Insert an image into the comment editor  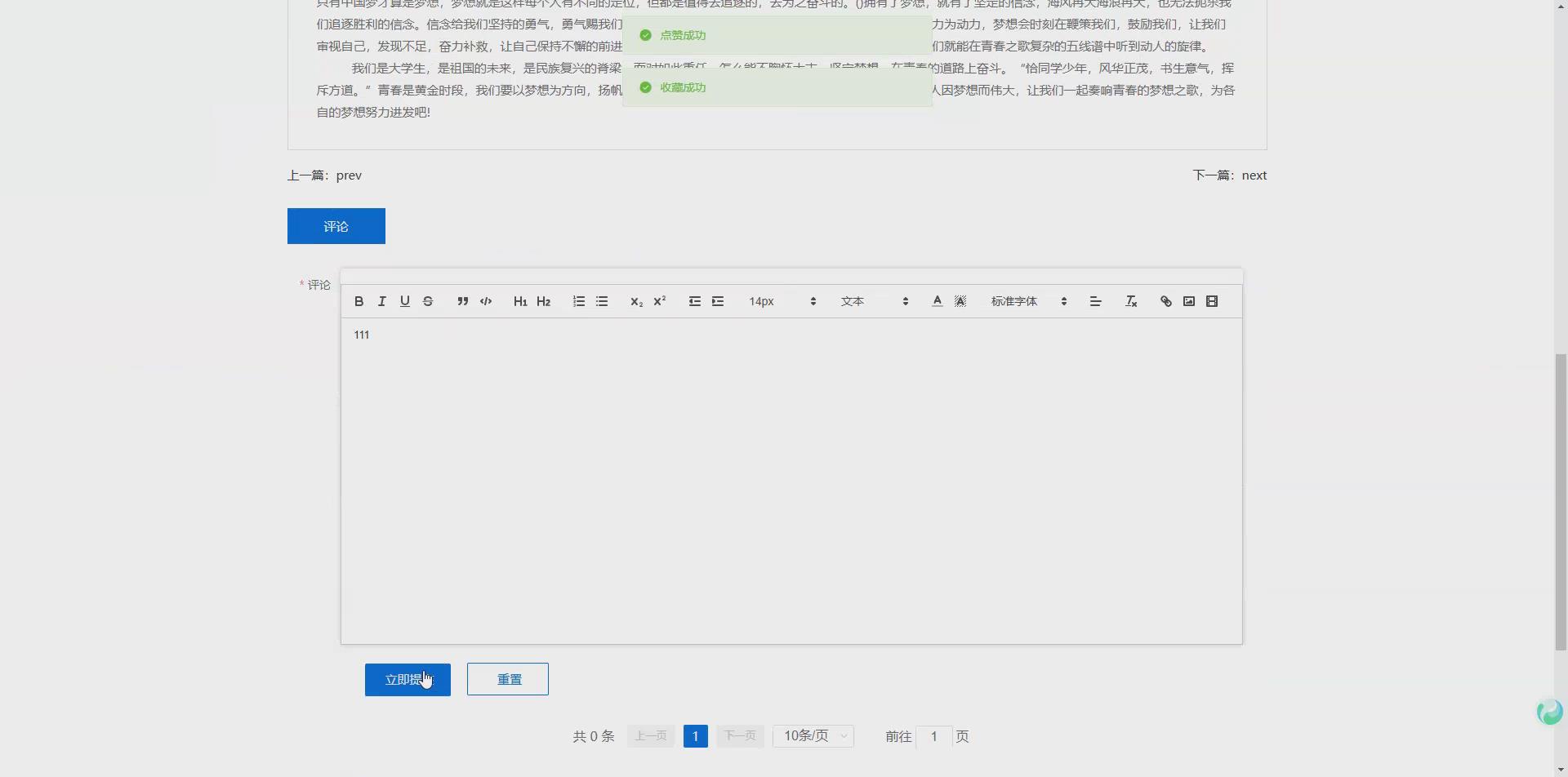coord(1189,301)
